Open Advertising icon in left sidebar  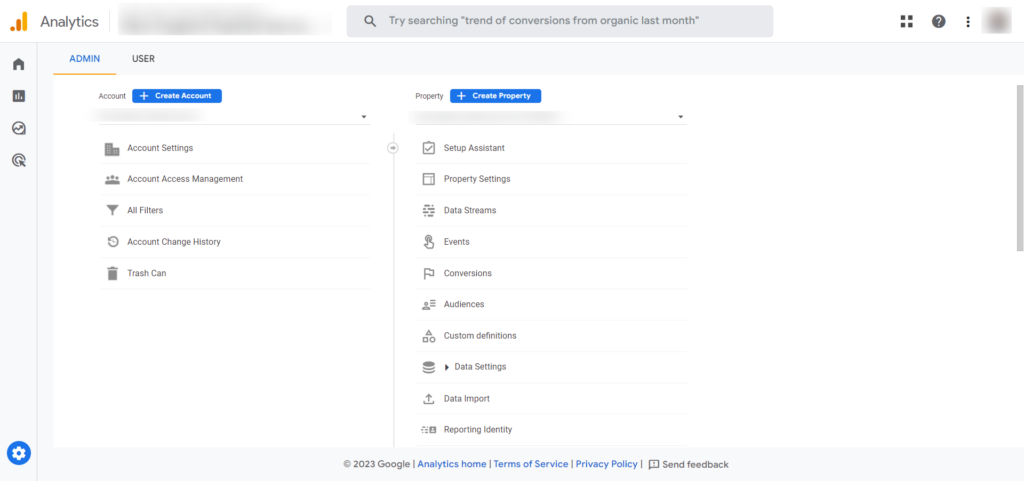point(18,160)
